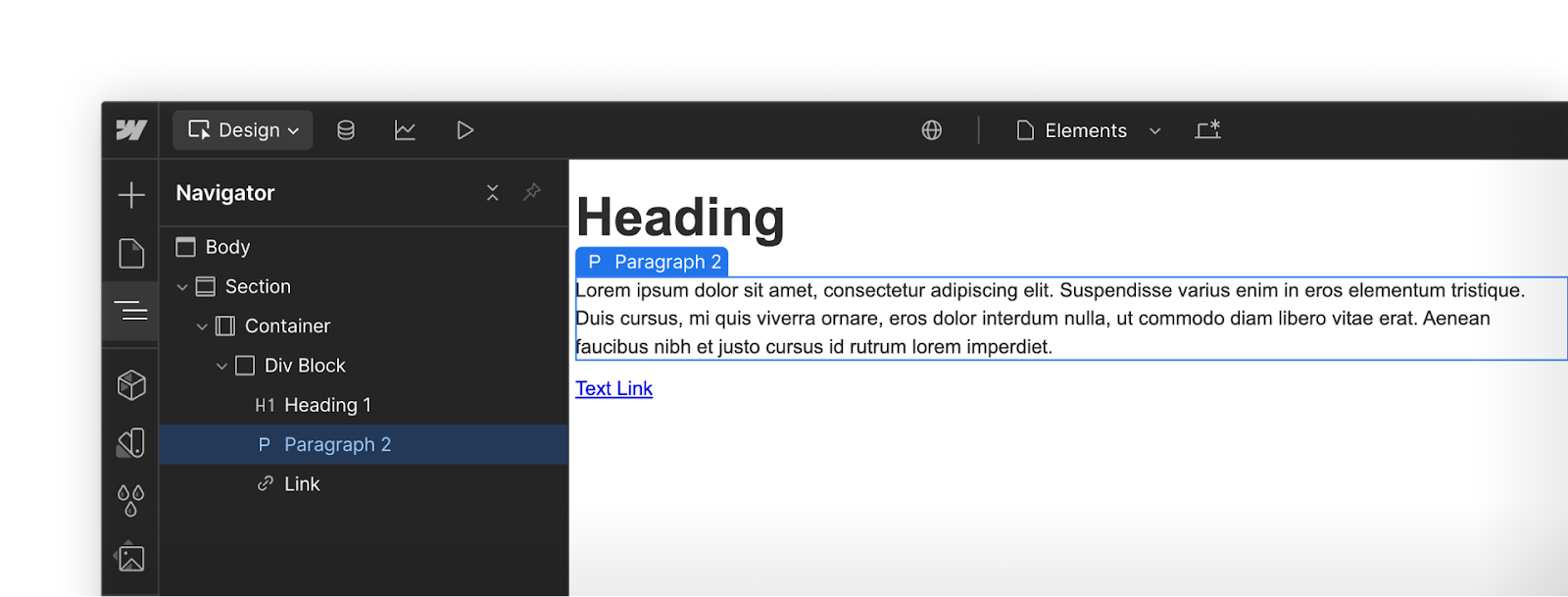Open the Pages panel icon
1568x597 pixels.
pyautogui.click(x=131, y=253)
